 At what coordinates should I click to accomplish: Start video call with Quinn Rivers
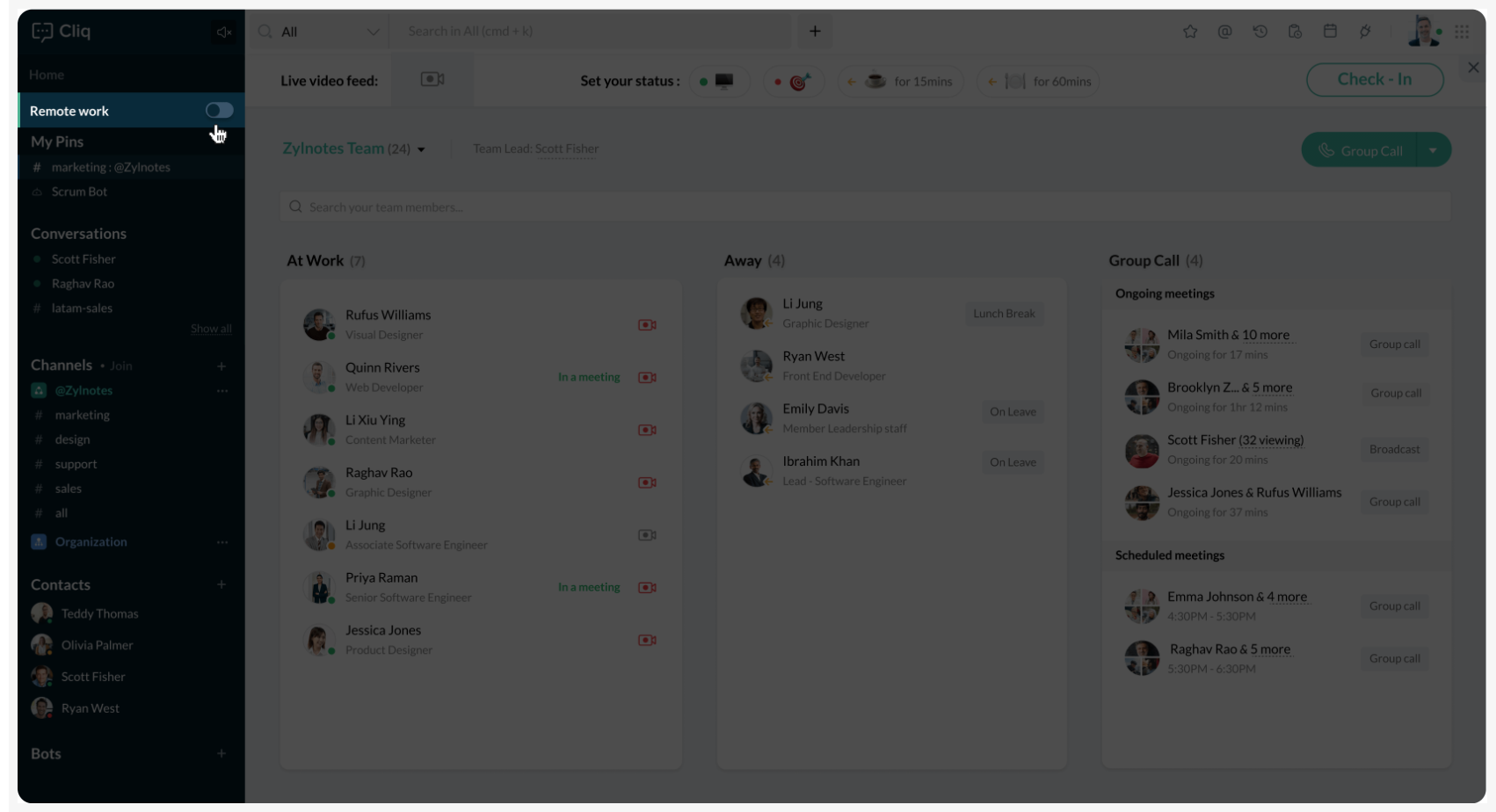[647, 378]
